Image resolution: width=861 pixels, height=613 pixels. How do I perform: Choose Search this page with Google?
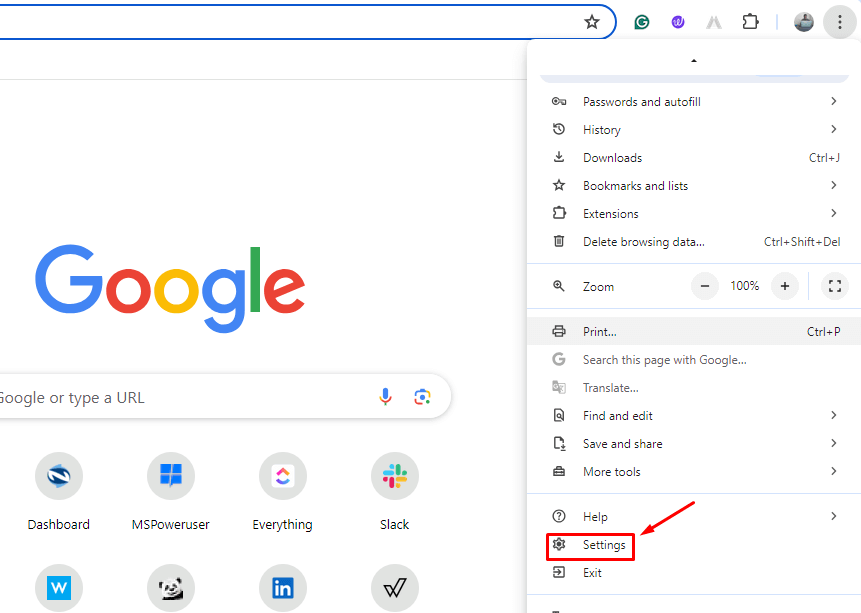pos(694,360)
